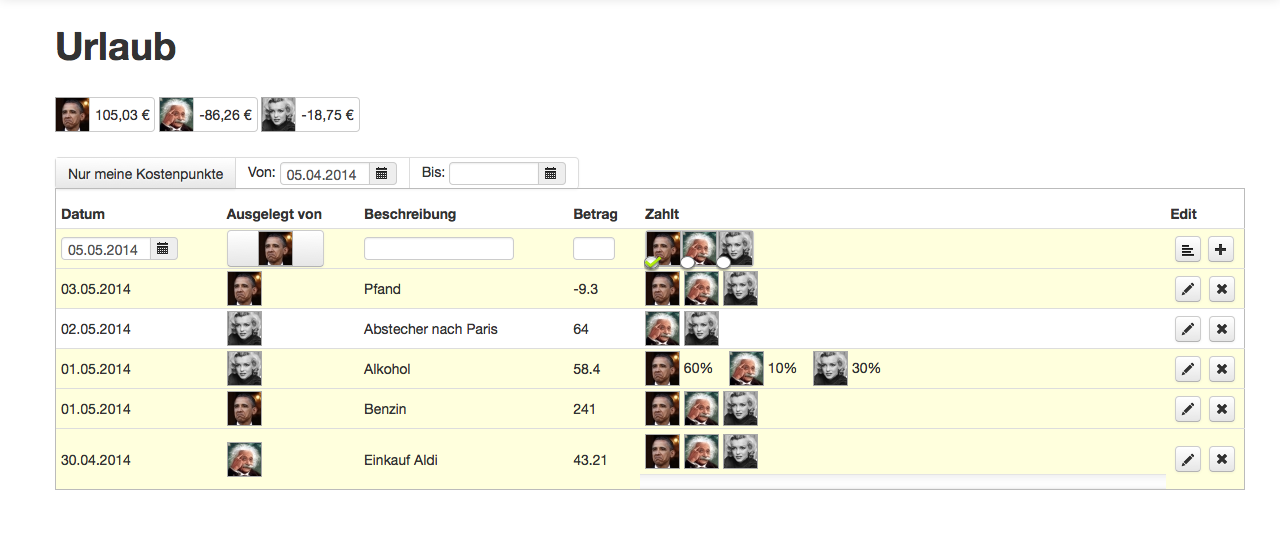The height and width of the screenshot is (555, 1280).
Task: Toggle the Einstein payer in new entry row
Action: coord(700,248)
